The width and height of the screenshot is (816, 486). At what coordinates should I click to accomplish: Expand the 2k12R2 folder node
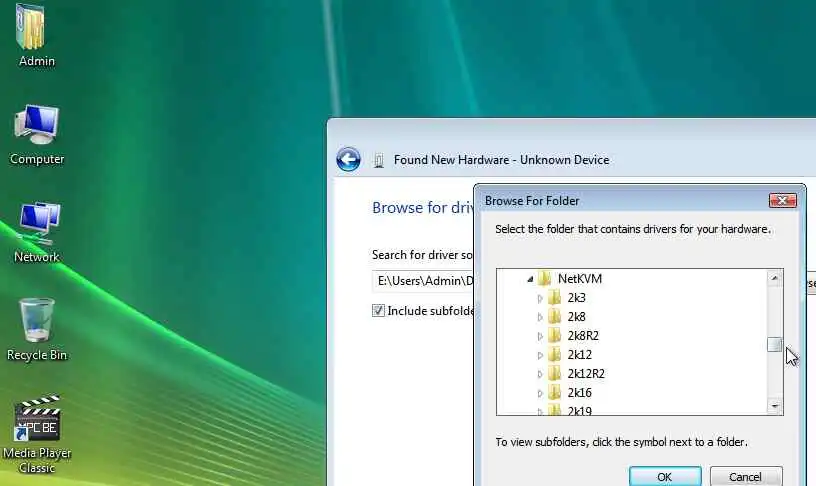point(540,374)
